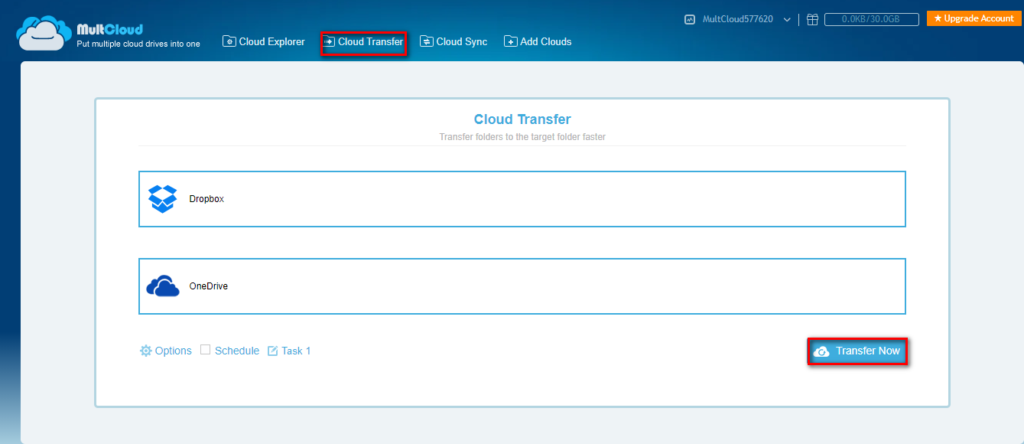Click the Cloud Explorer folder icon
1024x444 pixels.
point(229,42)
